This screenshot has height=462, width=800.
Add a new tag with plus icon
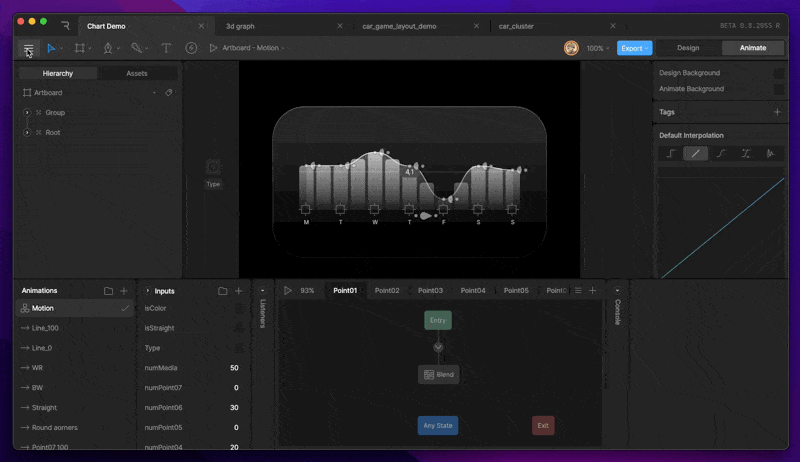click(x=777, y=112)
